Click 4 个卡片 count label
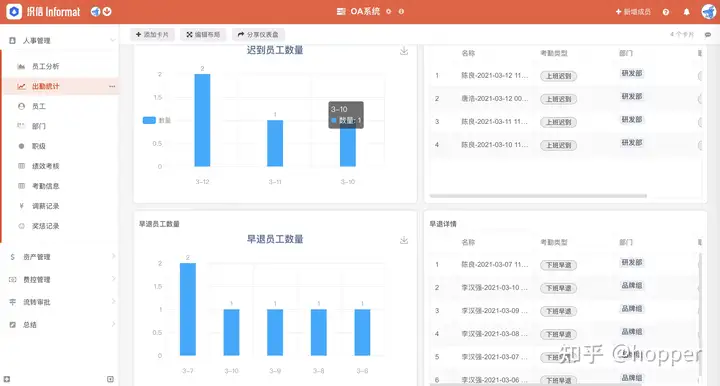Viewport: 720px width, 386px height. tap(681, 34)
